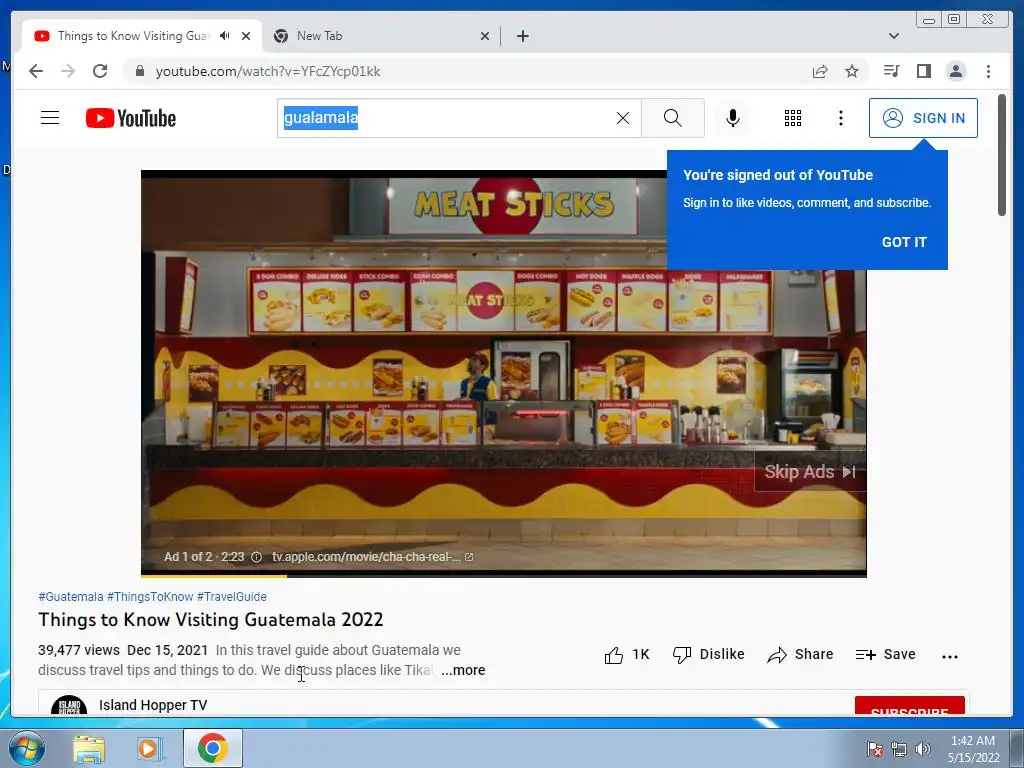Click the SIGN IN button
1024x768 pixels.
coord(923,118)
